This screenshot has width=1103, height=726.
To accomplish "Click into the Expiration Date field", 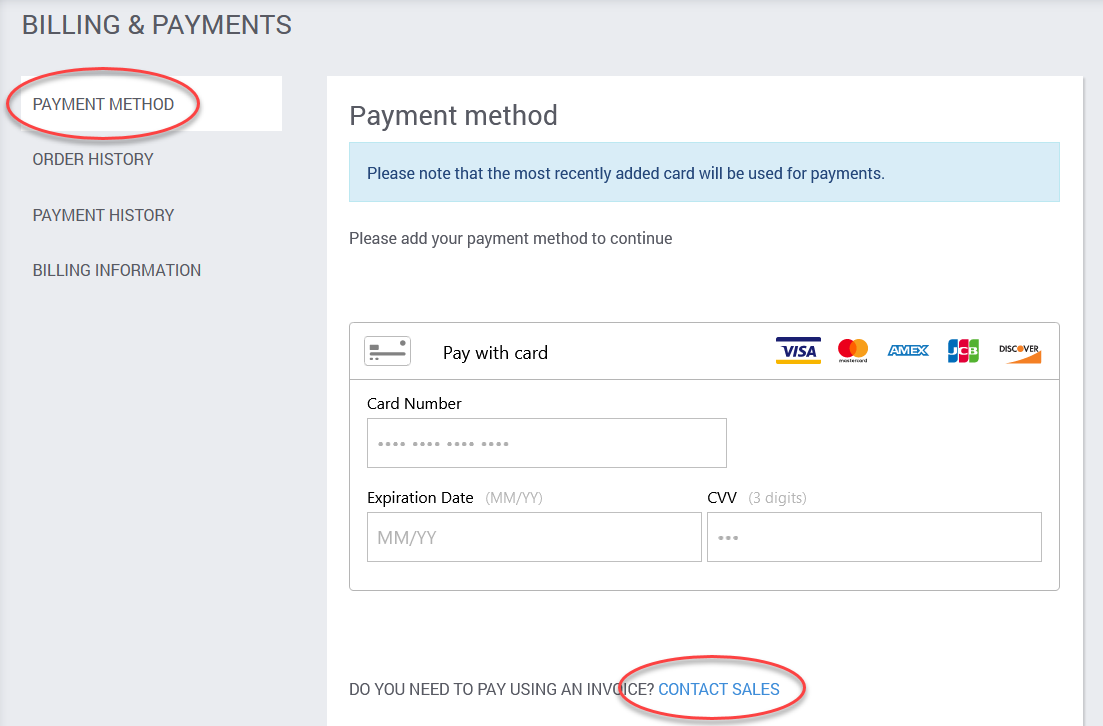I will (534, 537).
